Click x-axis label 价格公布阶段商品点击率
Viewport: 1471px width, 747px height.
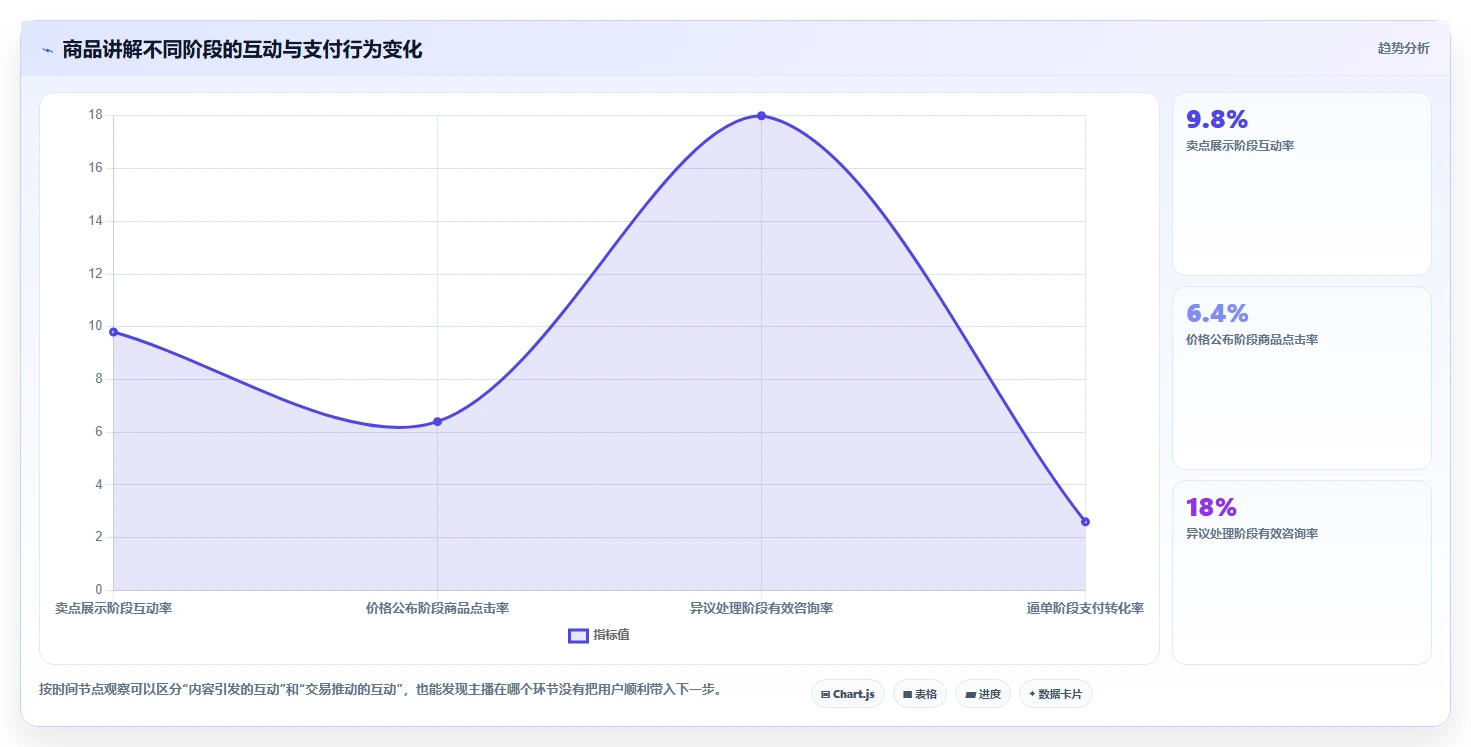437,608
